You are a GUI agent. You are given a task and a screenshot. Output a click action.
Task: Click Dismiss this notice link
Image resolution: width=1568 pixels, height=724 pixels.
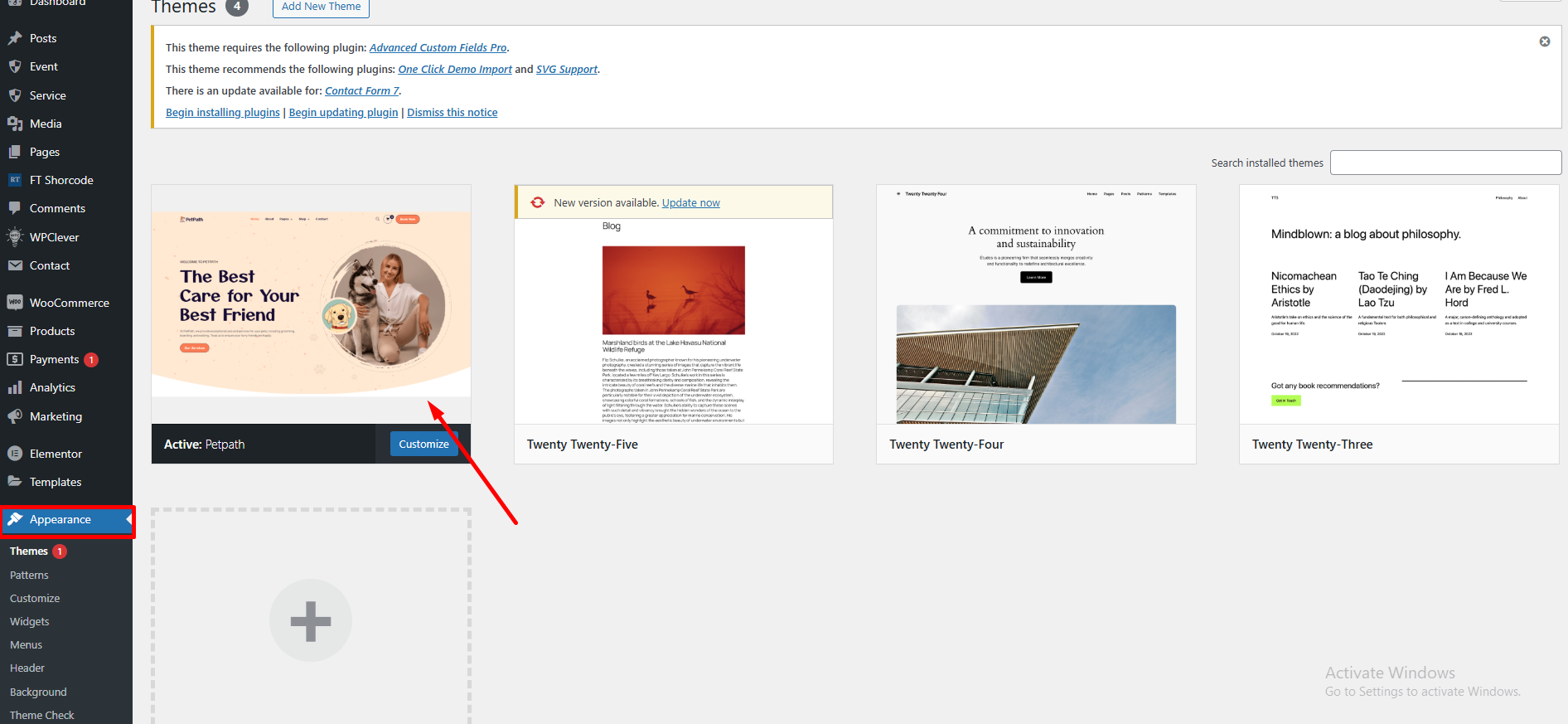[452, 112]
